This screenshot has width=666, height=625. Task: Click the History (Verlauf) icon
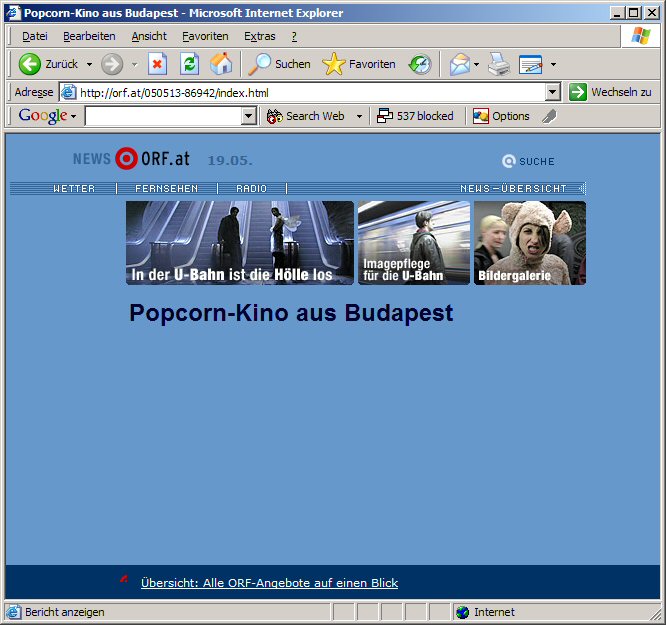[420, 64]
